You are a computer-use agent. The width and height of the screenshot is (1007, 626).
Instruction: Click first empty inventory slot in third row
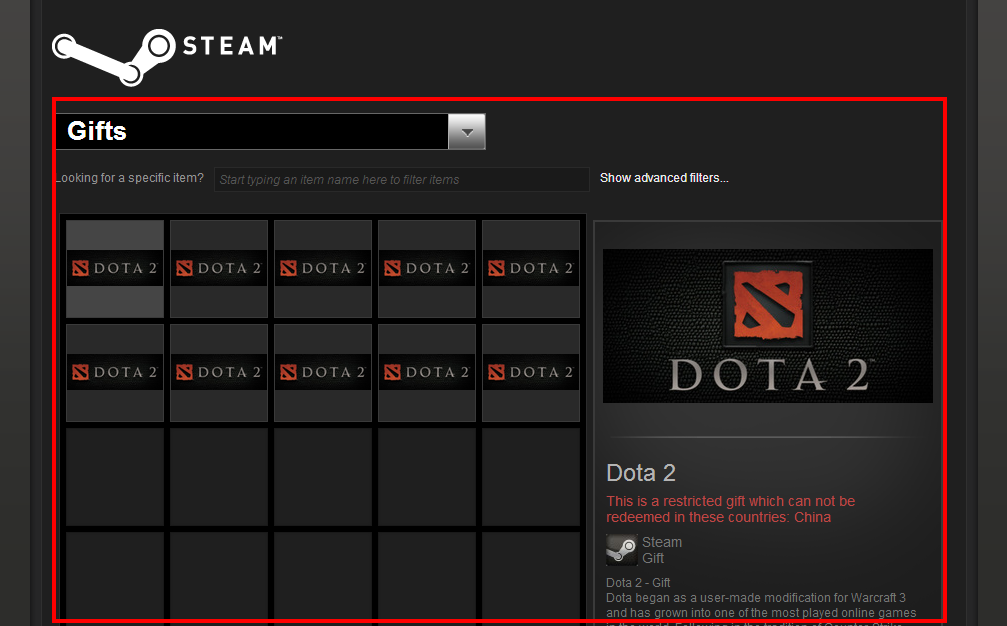pyautogui.click(x=115, y=476)
